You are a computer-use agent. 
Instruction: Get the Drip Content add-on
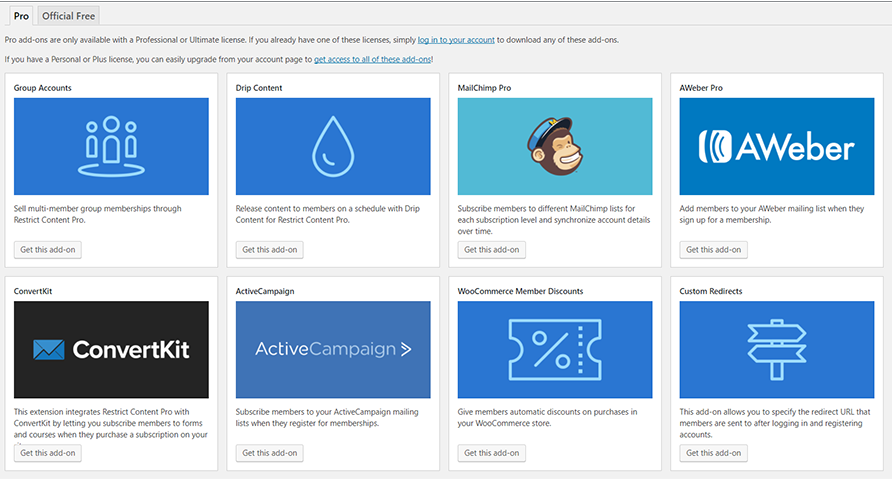[269, 250]
